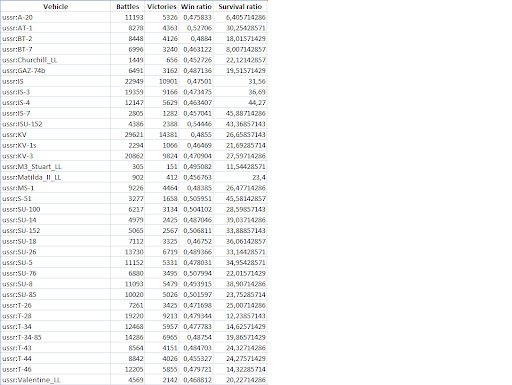This screenshot has width=512, height=385.
Task: Select the ussr:IS-7 vehicle cell
Action: click(x=55, y=113)
